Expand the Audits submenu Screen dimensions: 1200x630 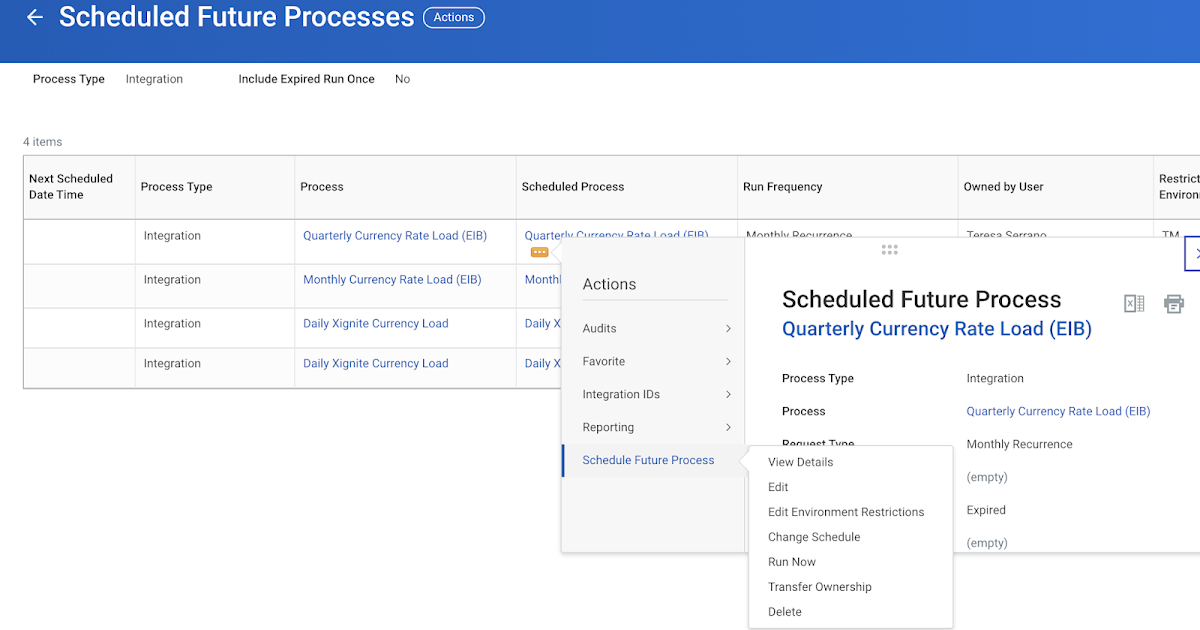tap(599, 327)
